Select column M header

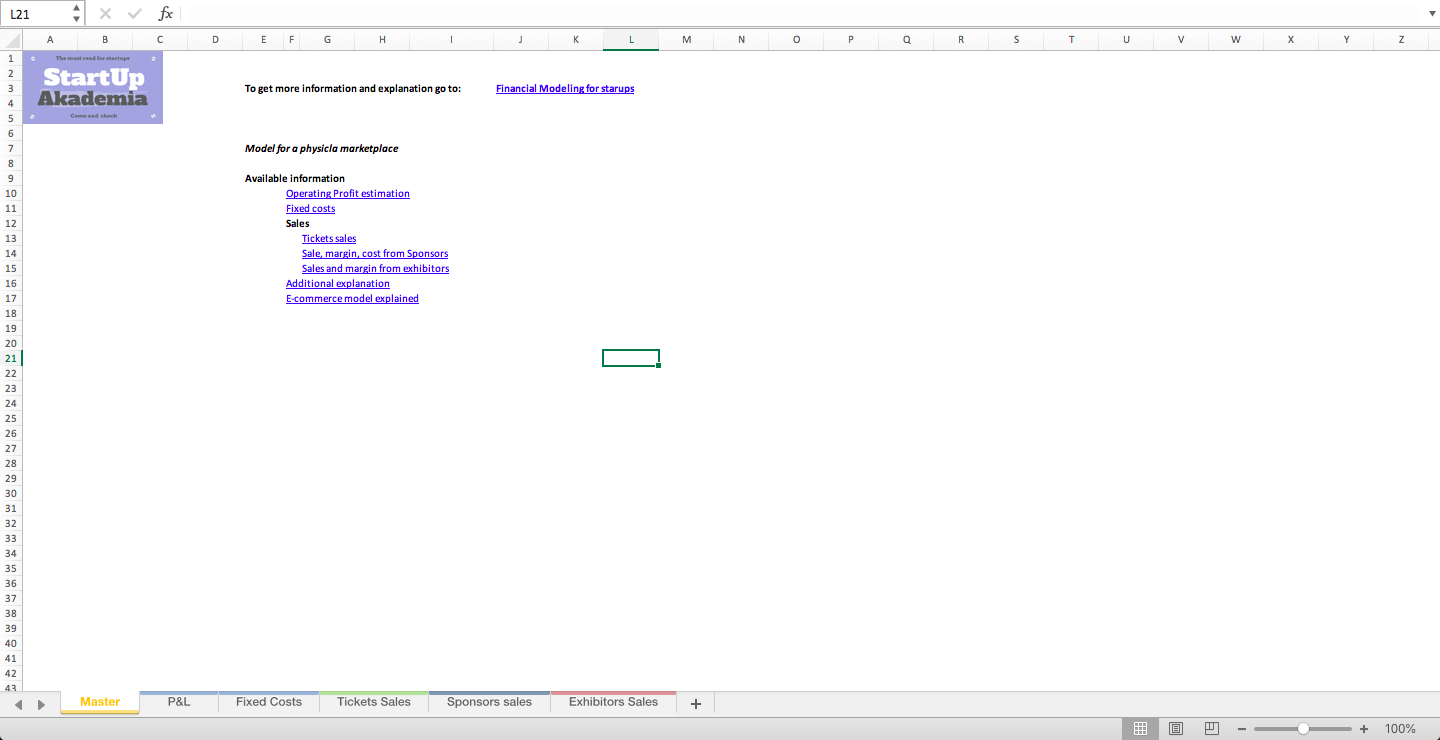click(x=686, y=40)
